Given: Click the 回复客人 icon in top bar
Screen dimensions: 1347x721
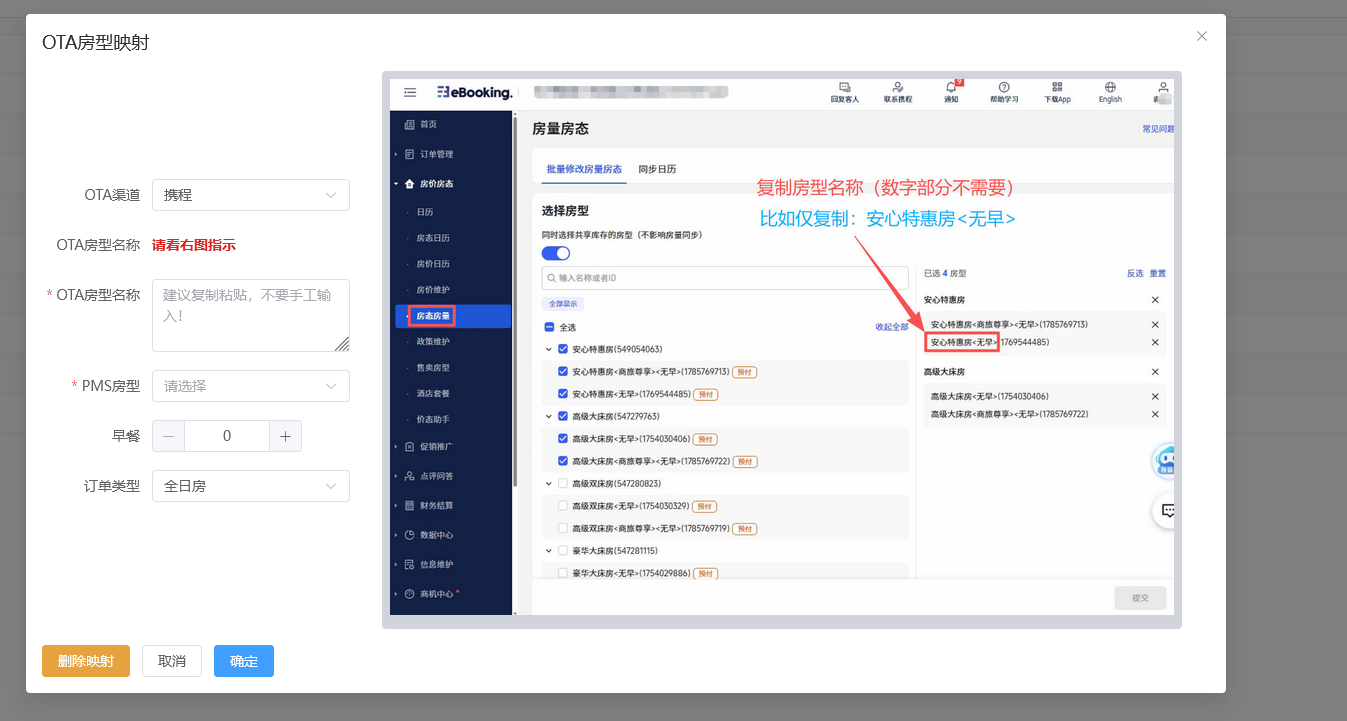Looking at the screenshot, I should (x=845, y=87).
